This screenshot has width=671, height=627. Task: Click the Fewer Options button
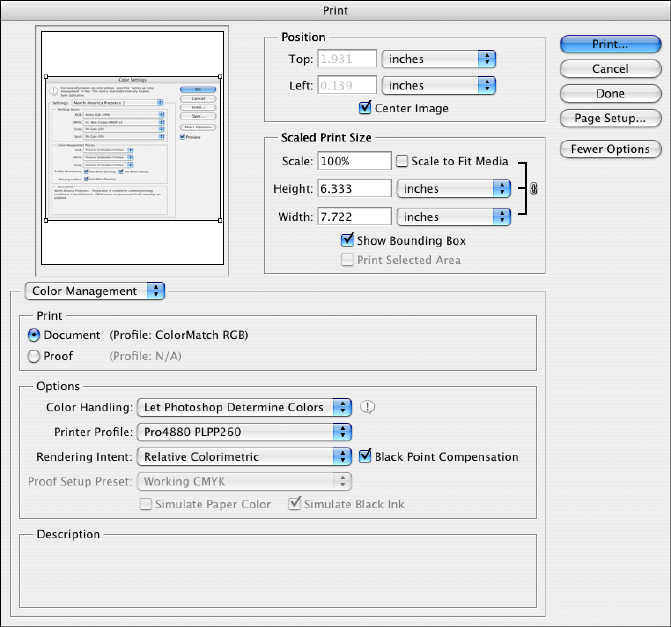tap(609, 149)
